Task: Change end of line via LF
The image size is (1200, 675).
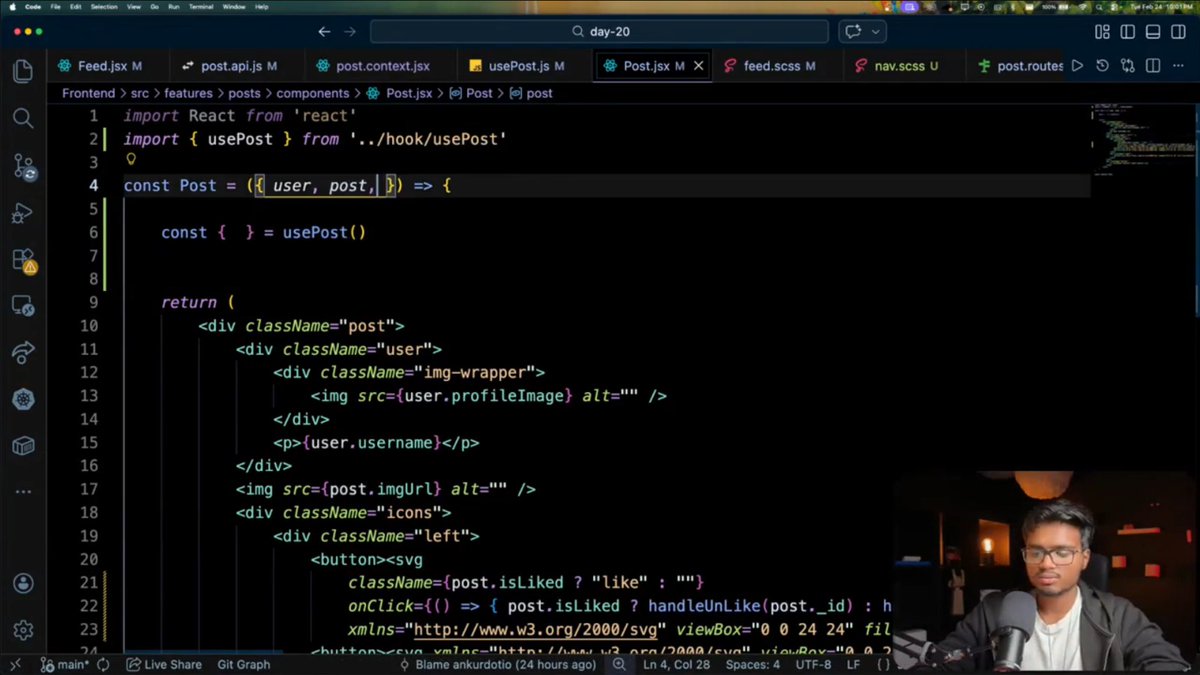Action: click(853, 664)
